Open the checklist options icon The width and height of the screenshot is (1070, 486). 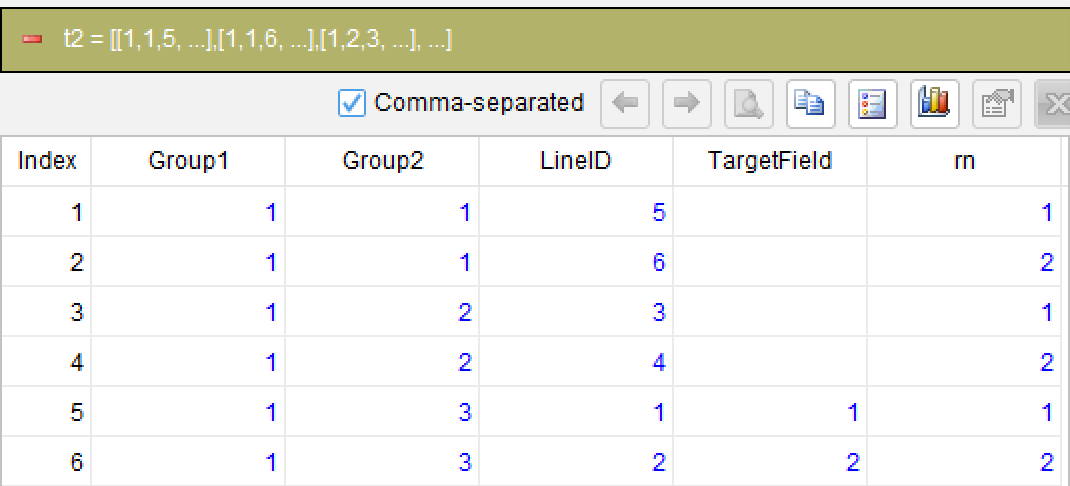coord(871,104)
